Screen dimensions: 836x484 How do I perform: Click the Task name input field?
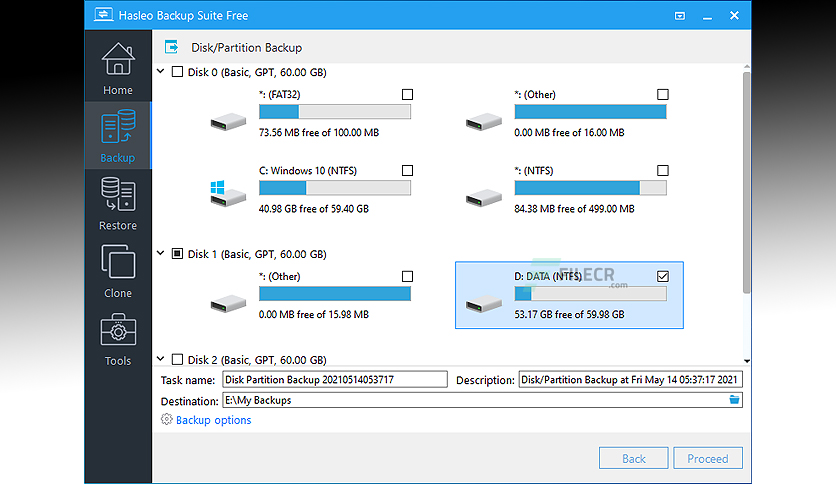pos(335,380)
